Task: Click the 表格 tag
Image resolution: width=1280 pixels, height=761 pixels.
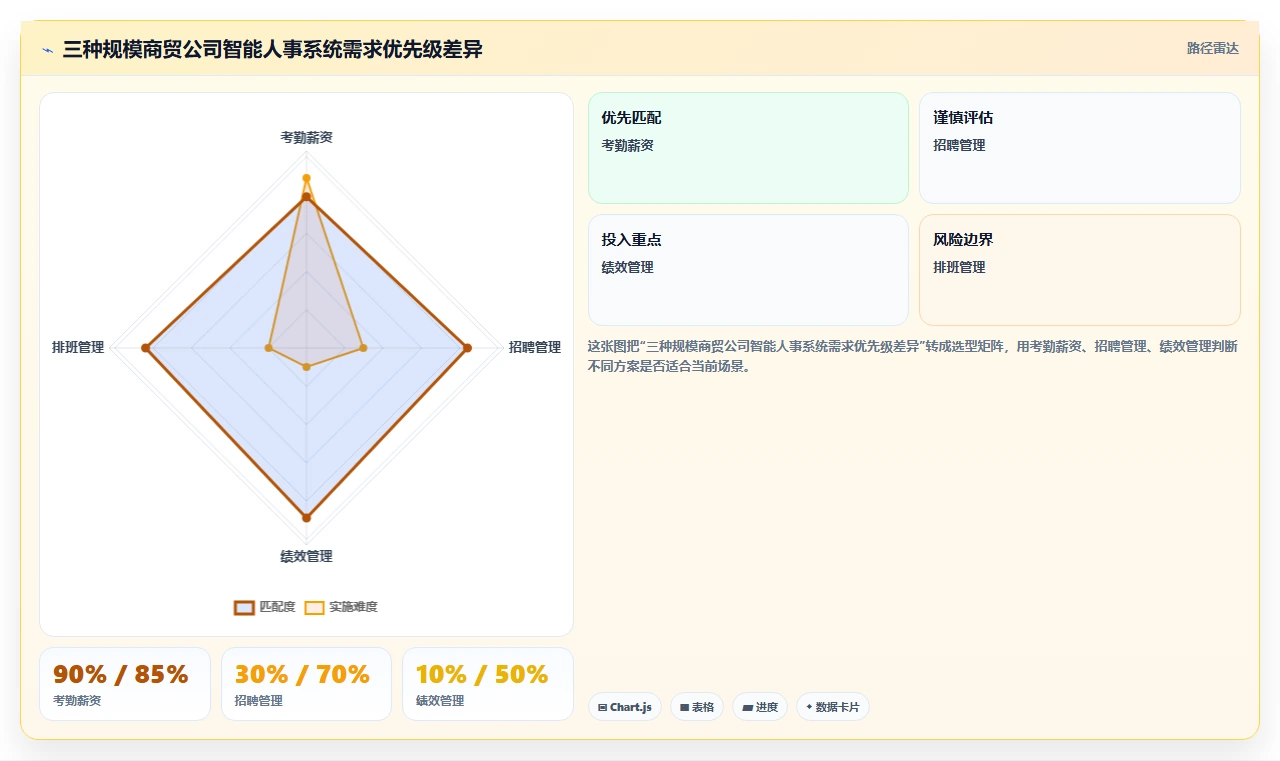Action: click(697, 707)
